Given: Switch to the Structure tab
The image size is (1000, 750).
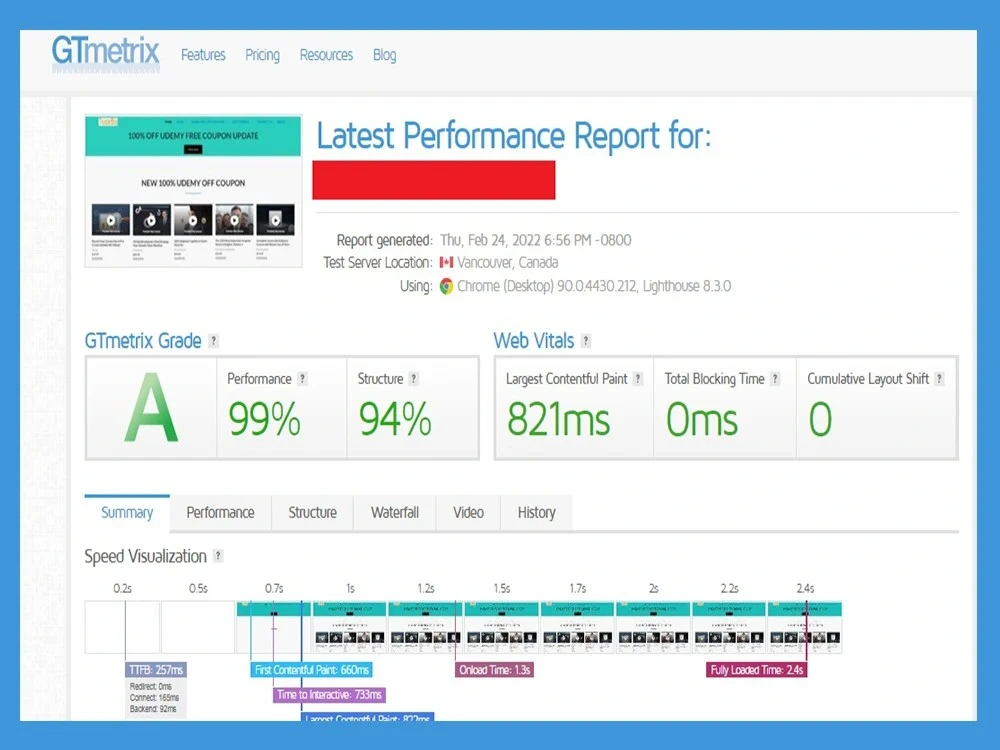Looking at the screenshot, I should pyautogui.click(x=312, y=513).
